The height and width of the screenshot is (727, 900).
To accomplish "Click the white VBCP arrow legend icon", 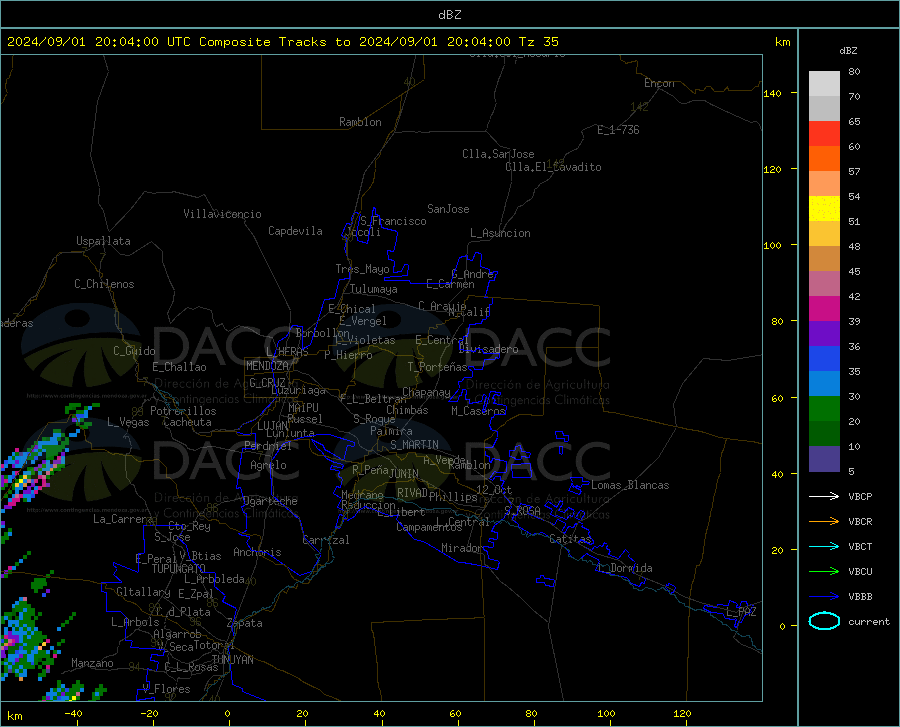I will [x=824, y=496].
